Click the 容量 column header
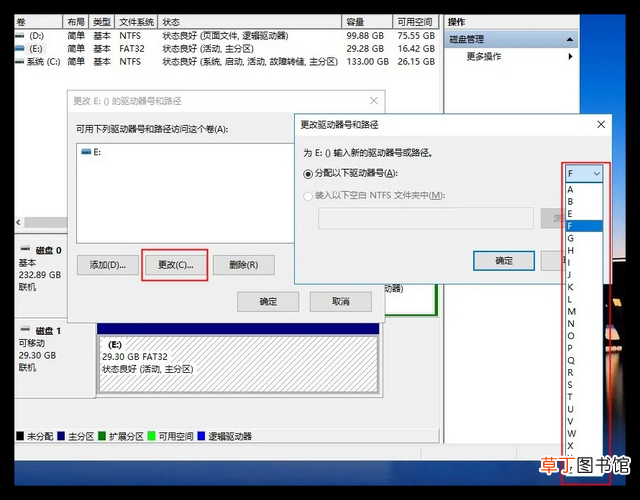Viewport: 640px width, 500px height. click(367, 22)
